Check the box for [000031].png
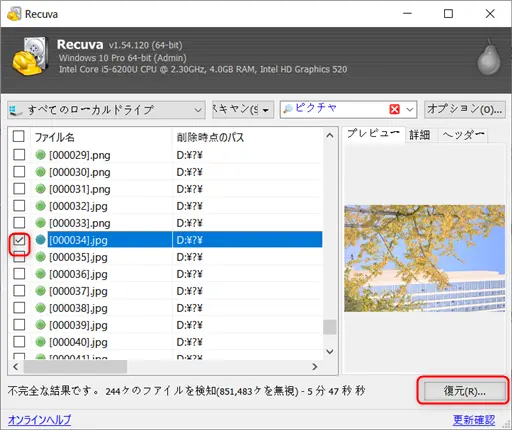Image resolution: width=512 pixels, height=430 pixels. (x=19, y=189)
